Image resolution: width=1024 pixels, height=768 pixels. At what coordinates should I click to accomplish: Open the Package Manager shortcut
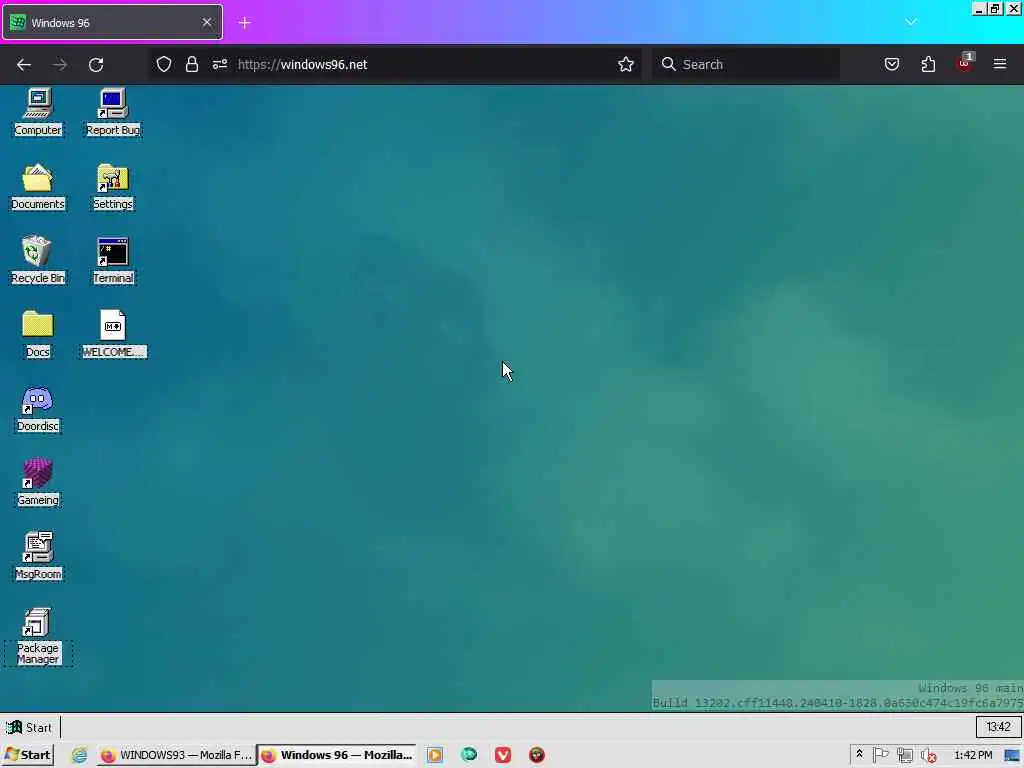38,636
